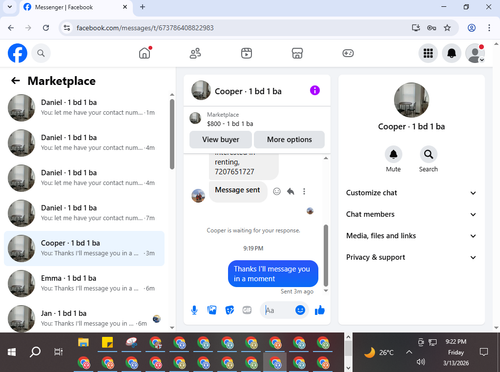Open the Daniel conversation from 7m ago
The width and height of the screenshot is (500, 372).
tap(84, 213)
